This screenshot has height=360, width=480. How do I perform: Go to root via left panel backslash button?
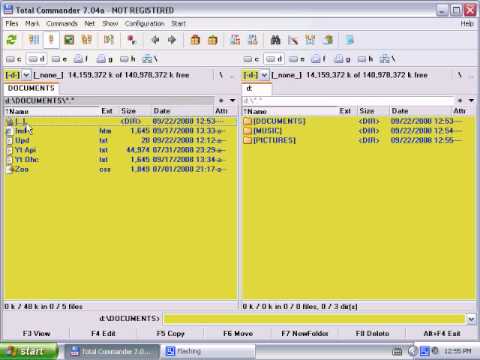point(221,75)
